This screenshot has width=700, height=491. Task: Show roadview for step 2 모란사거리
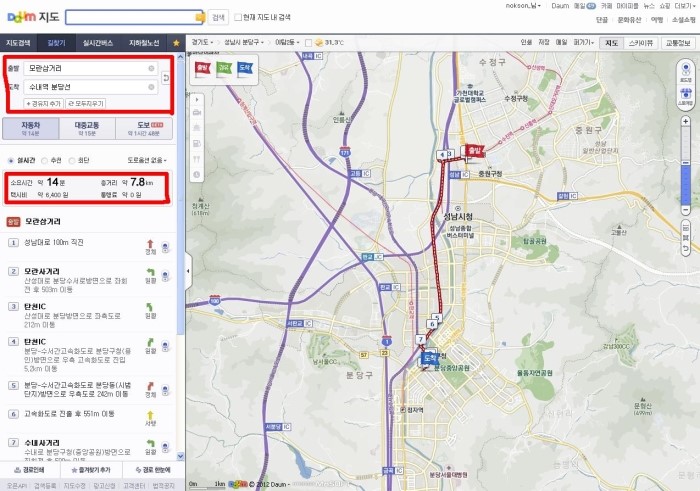coord(165,276)
